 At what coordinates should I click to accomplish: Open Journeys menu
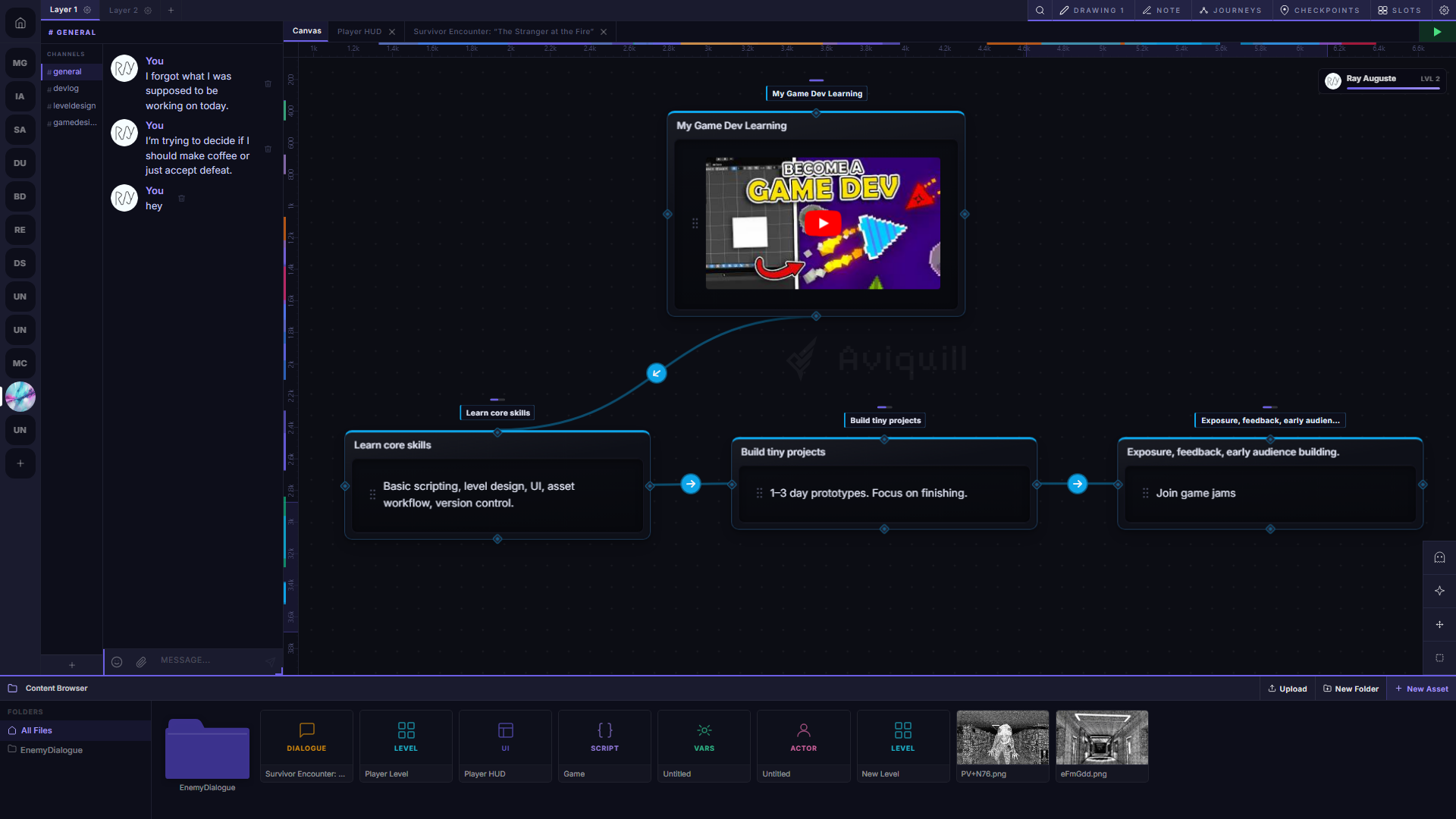click(x=1231, y=11)
